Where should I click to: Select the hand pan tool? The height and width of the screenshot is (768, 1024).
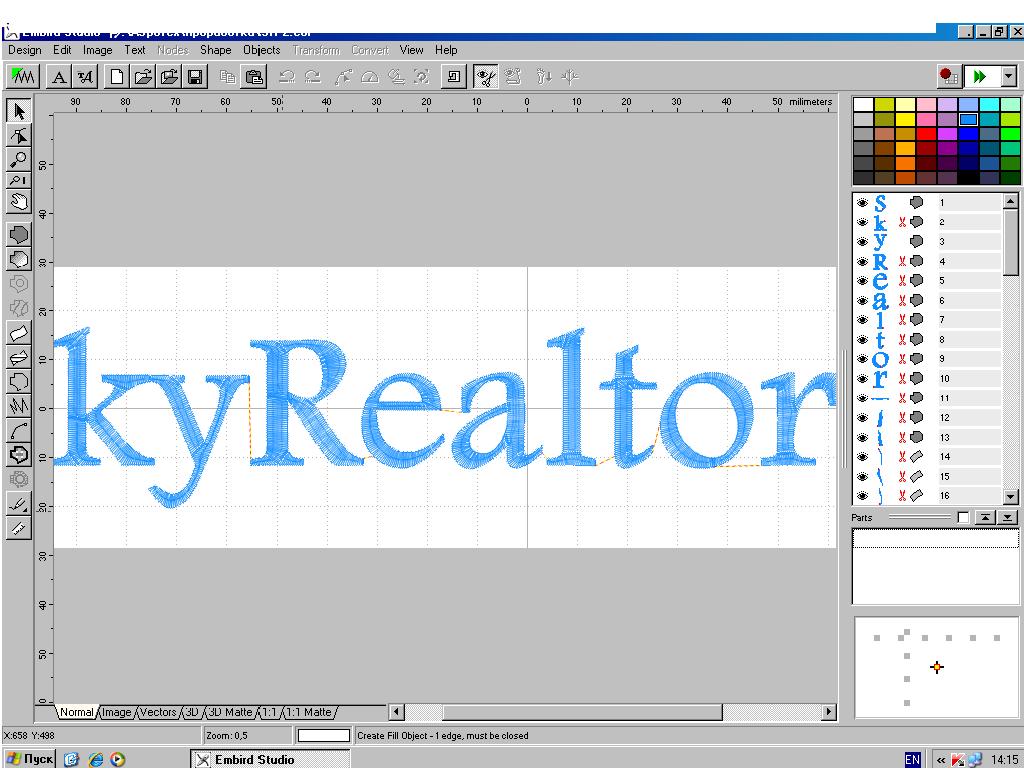19,202
